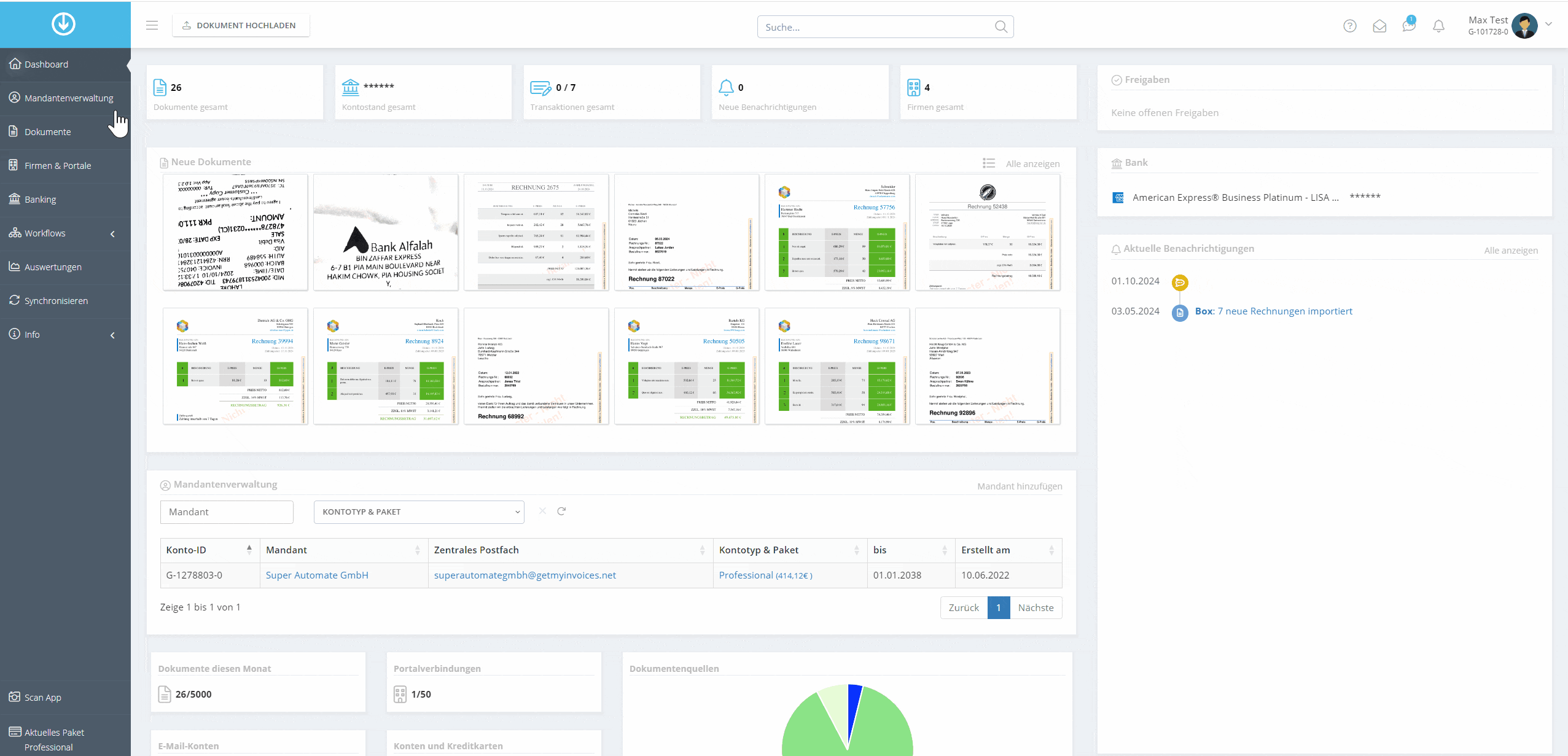1568x756 pixels.
Task: Click the refresh icon beside Kontotyp filter
Action: [x=561, y=511]
